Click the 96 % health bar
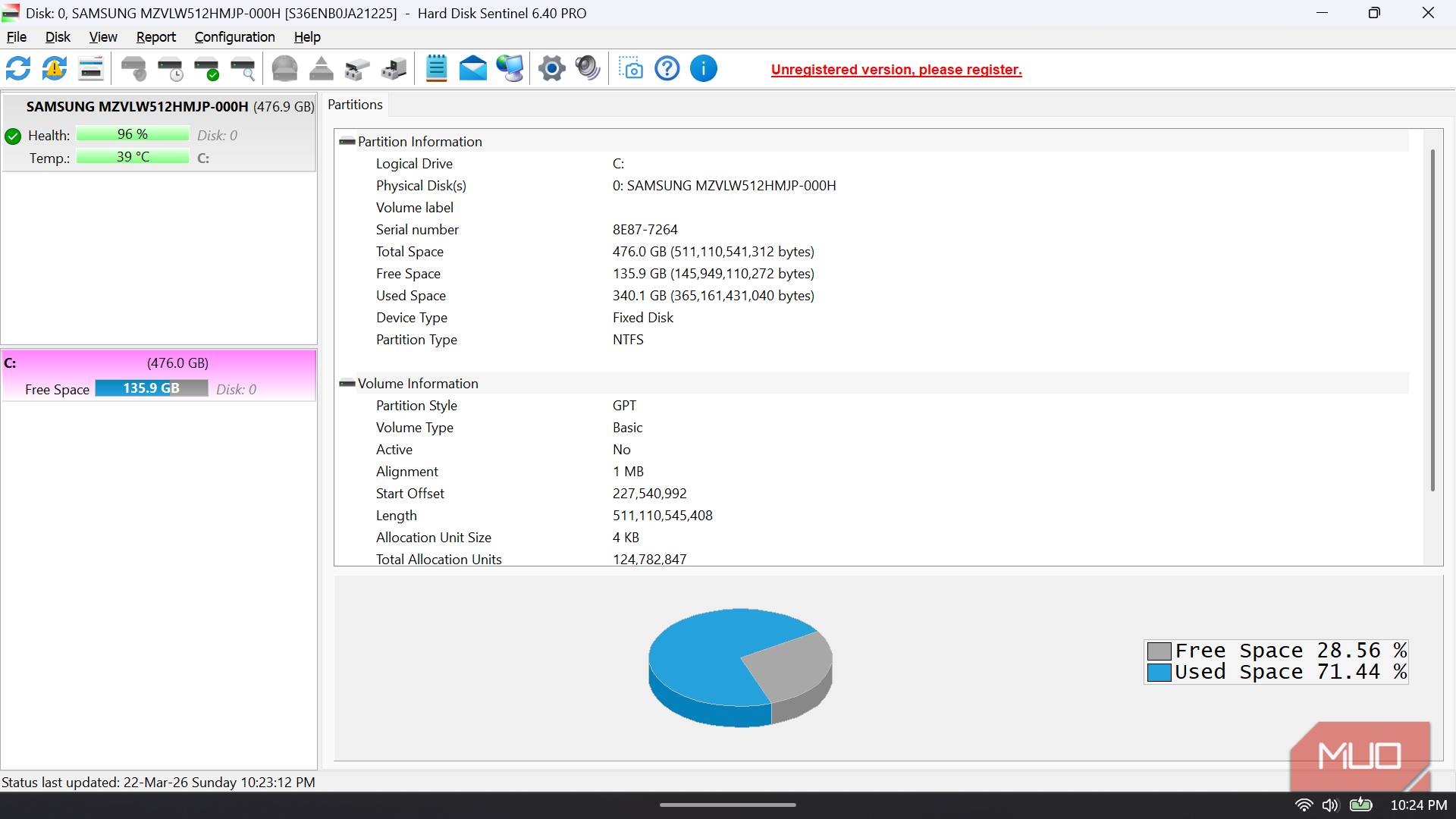Screen dimensions: 1456x819 (x=133, y=134)
